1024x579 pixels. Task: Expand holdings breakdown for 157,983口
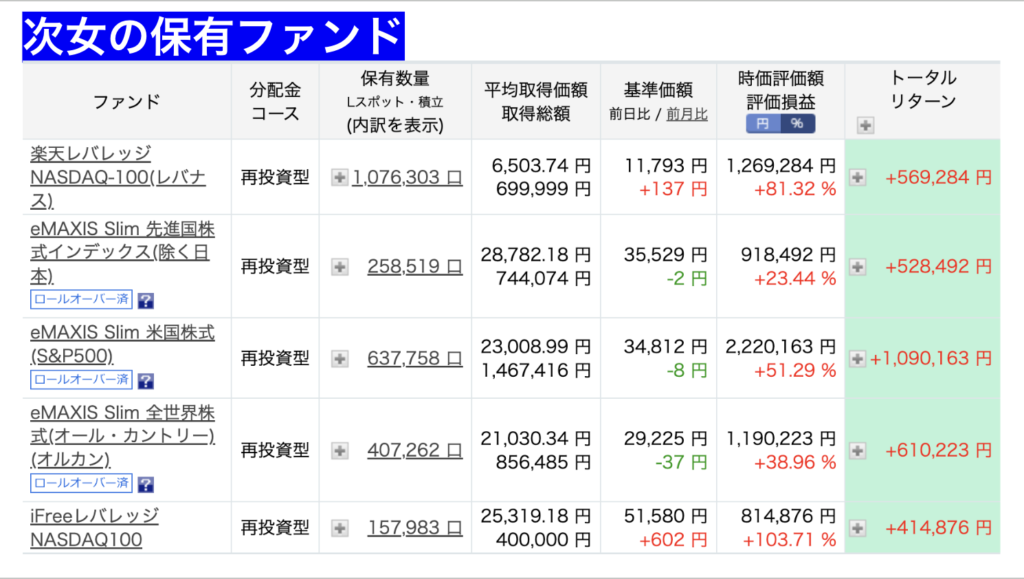pos(340,527)
